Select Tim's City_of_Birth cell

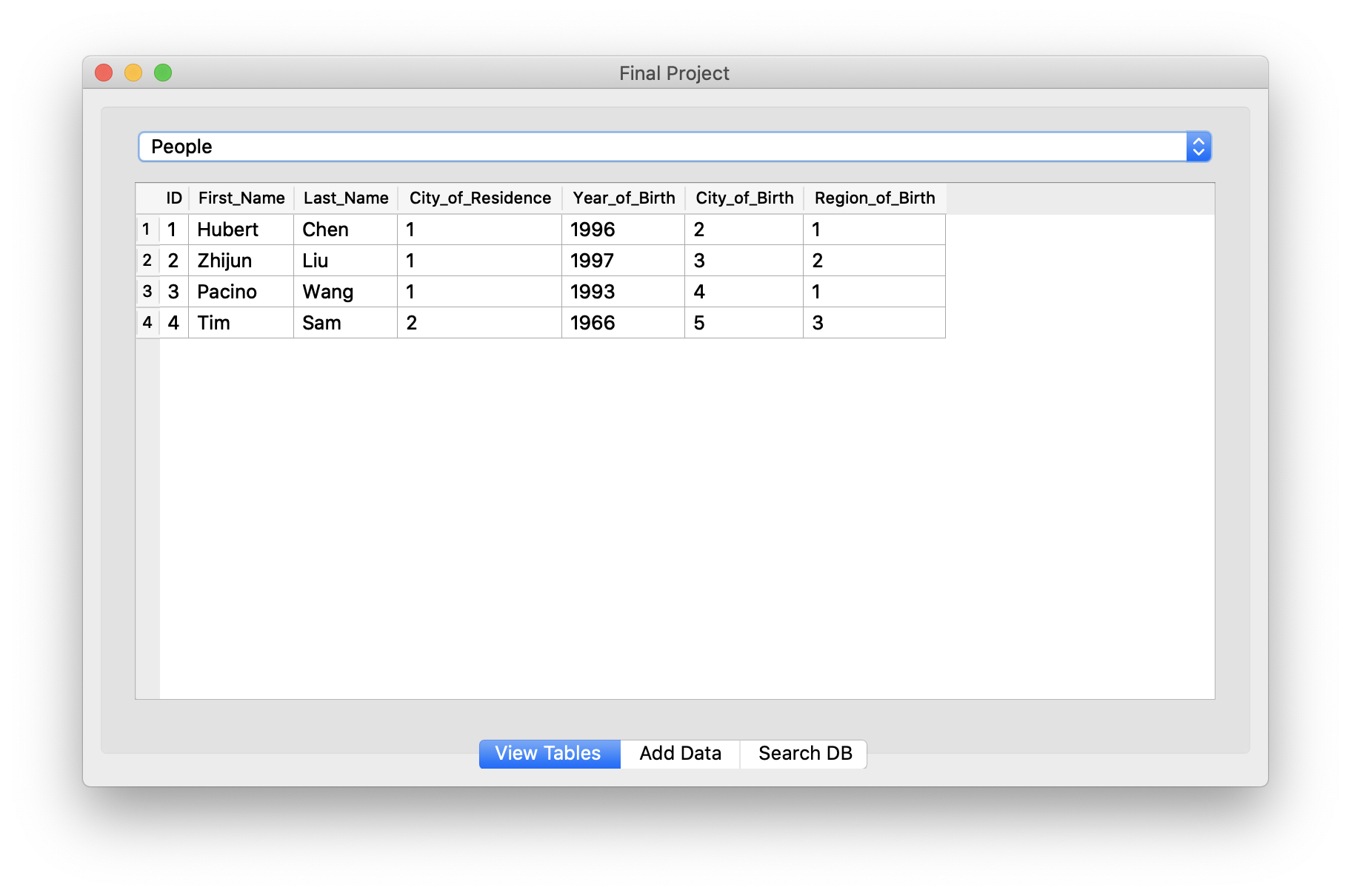[744, 323]
